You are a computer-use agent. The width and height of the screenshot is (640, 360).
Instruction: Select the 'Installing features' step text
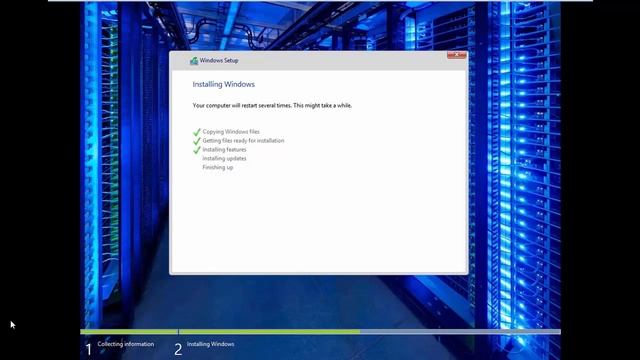pos(224,150)
